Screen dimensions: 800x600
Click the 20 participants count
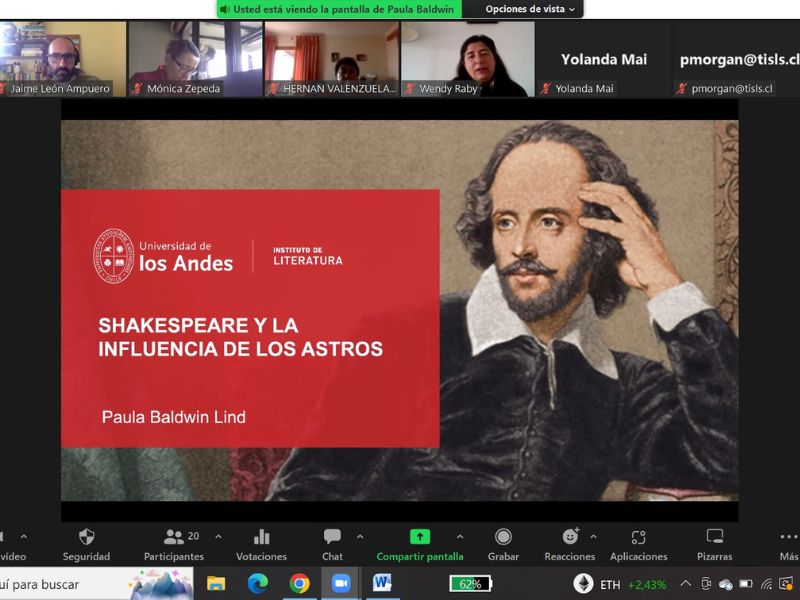pyautogui.click(x=193, y=536)
